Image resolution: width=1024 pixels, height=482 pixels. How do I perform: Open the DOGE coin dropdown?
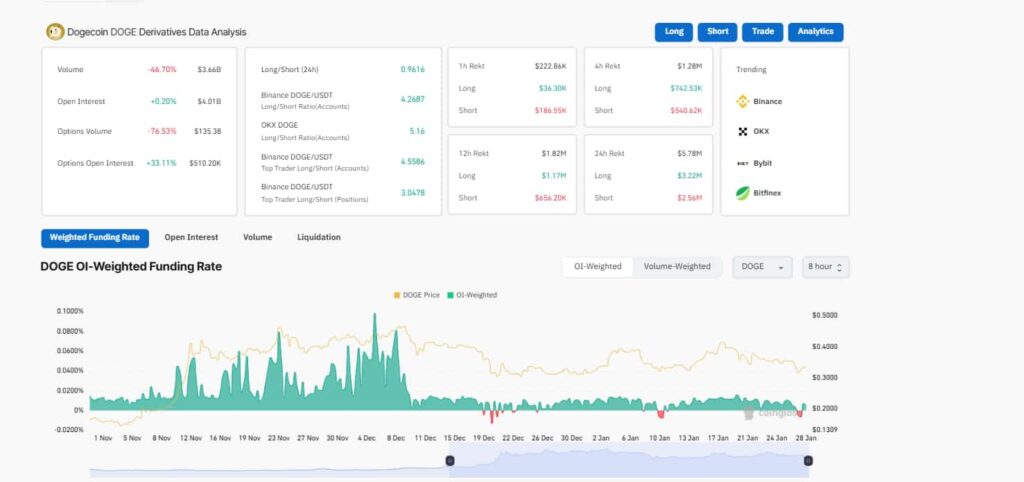coord(763,267)
